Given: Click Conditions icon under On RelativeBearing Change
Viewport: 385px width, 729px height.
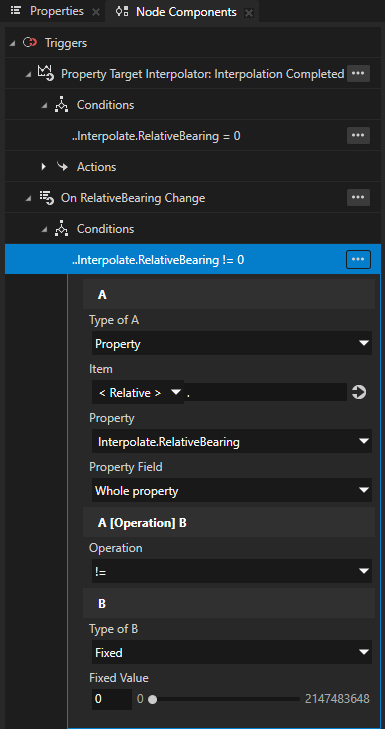Looking at the screenshot, I should coord(61,229).
